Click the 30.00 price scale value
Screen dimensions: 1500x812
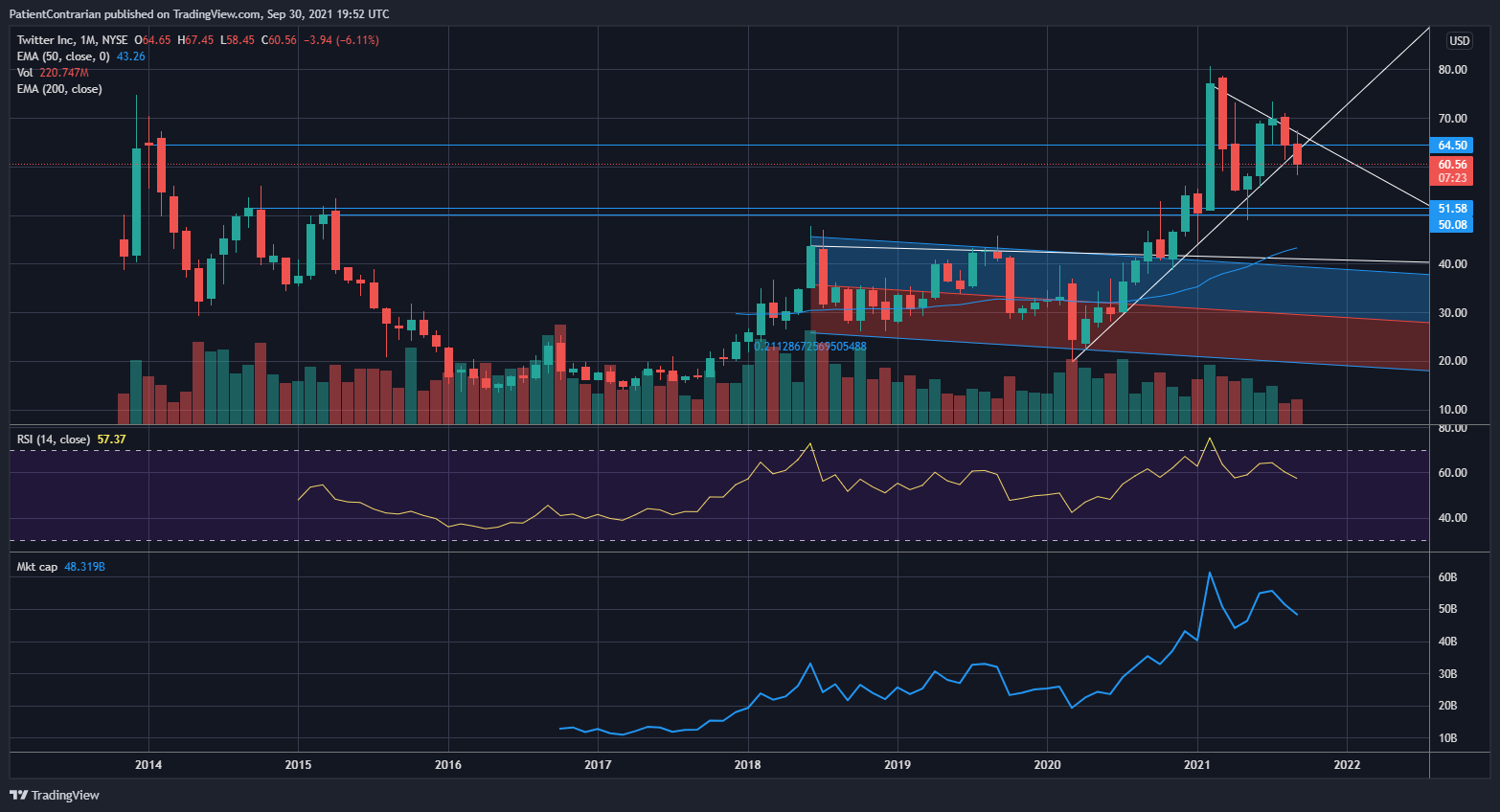[1452, 313]
